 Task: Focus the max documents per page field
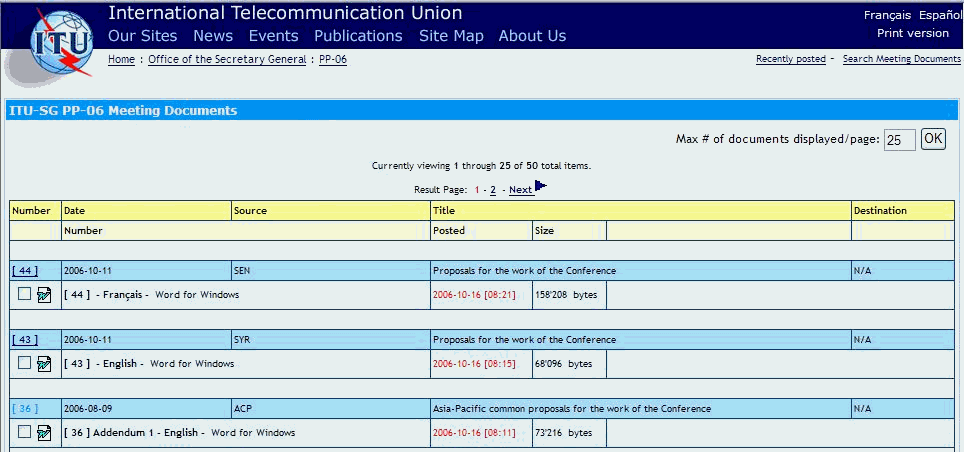pos(899,140)
